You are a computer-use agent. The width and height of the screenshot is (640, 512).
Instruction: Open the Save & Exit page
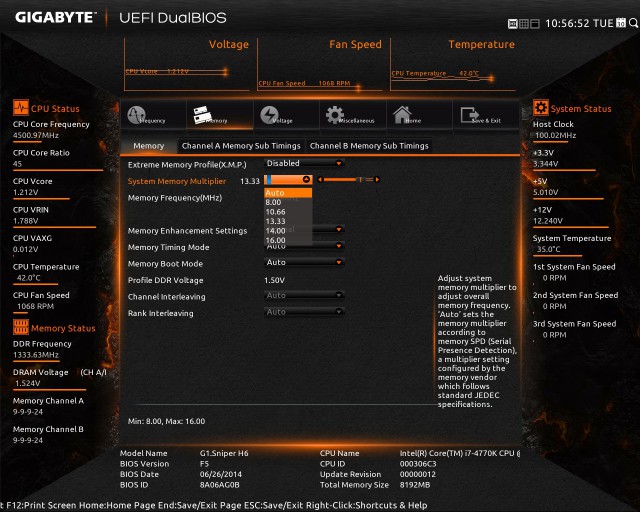(x=486, y=115)
